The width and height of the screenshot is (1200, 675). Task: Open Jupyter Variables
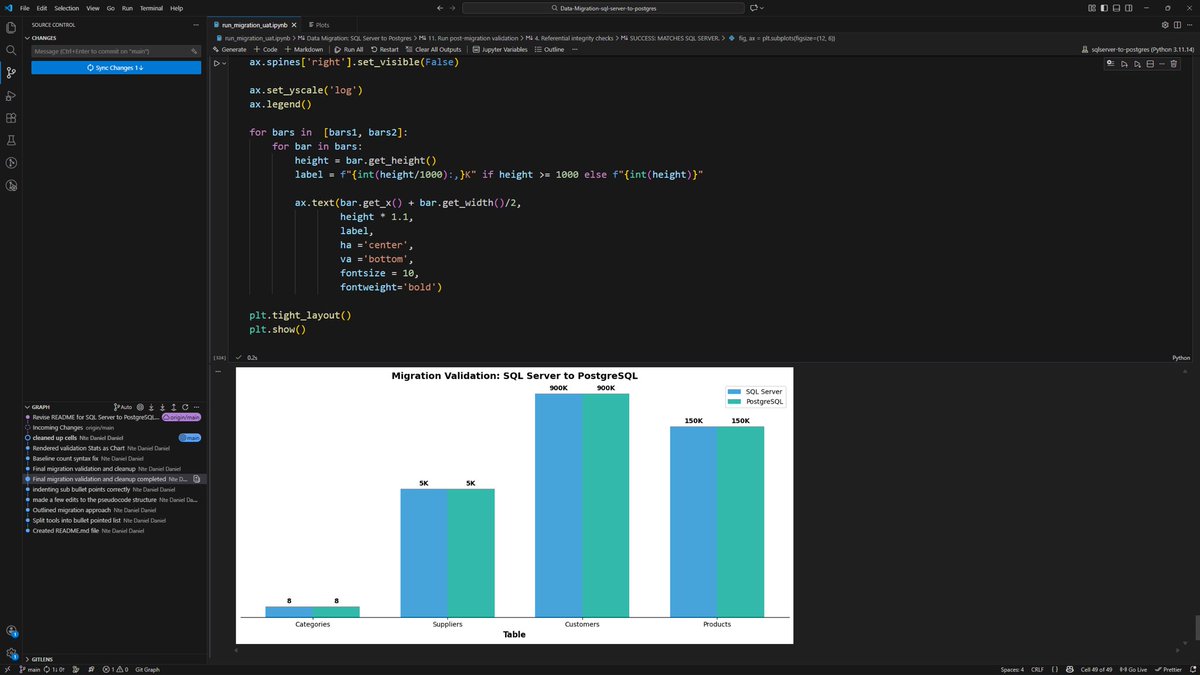tap(500, 49)
